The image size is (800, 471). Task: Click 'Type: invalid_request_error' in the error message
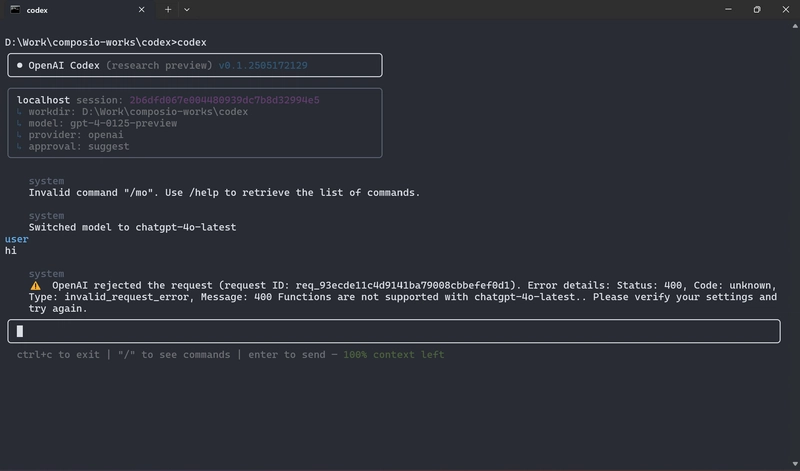tap(111, 297)
